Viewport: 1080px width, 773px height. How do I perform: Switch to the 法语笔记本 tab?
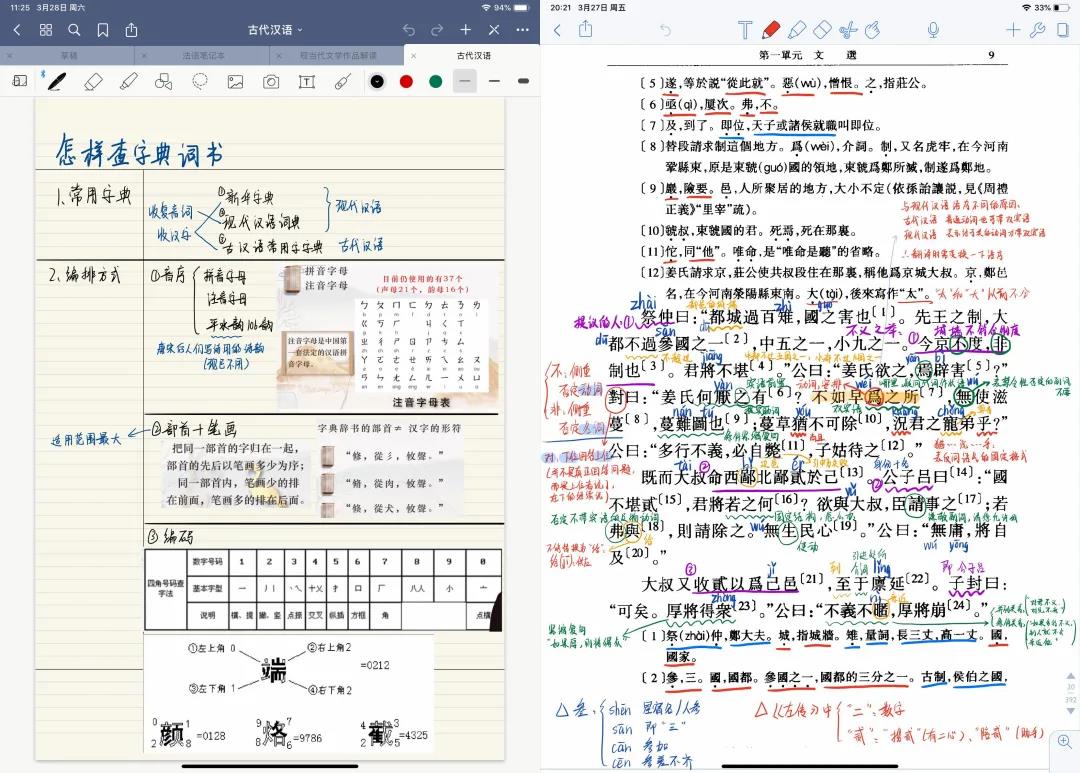(x=201, y=56)
